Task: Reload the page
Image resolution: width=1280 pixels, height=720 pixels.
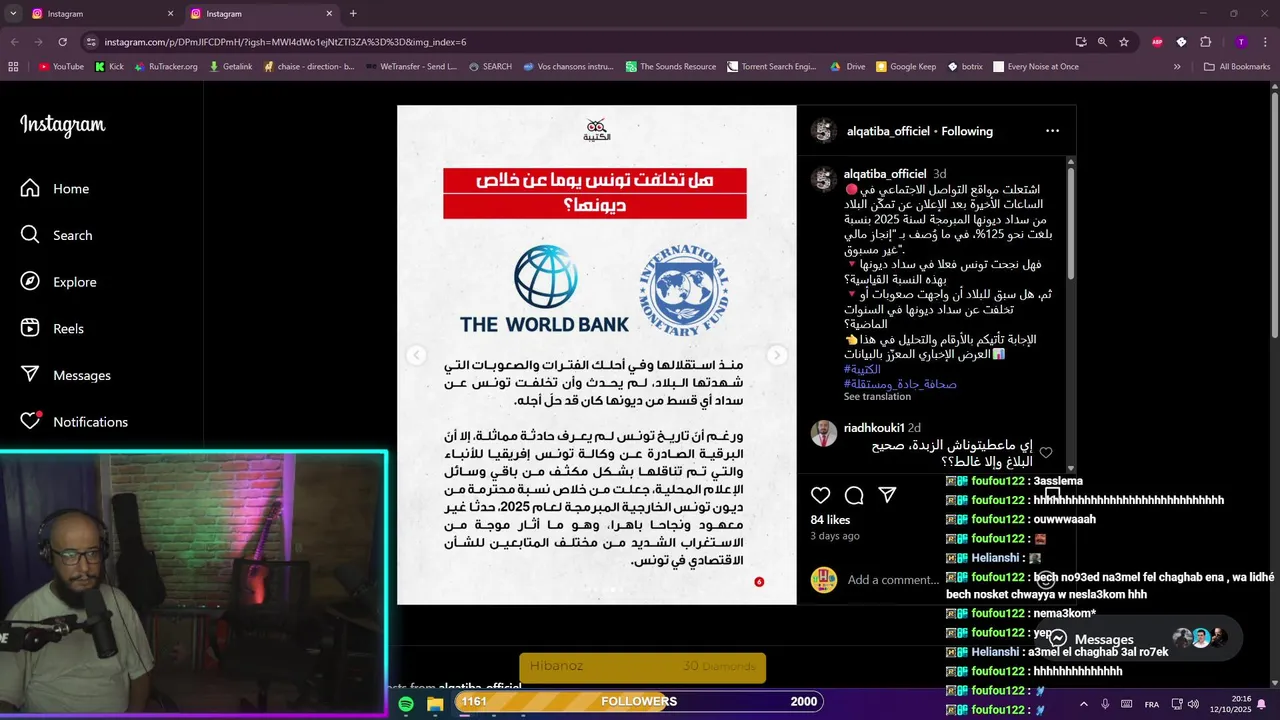Action: (62, 42)
